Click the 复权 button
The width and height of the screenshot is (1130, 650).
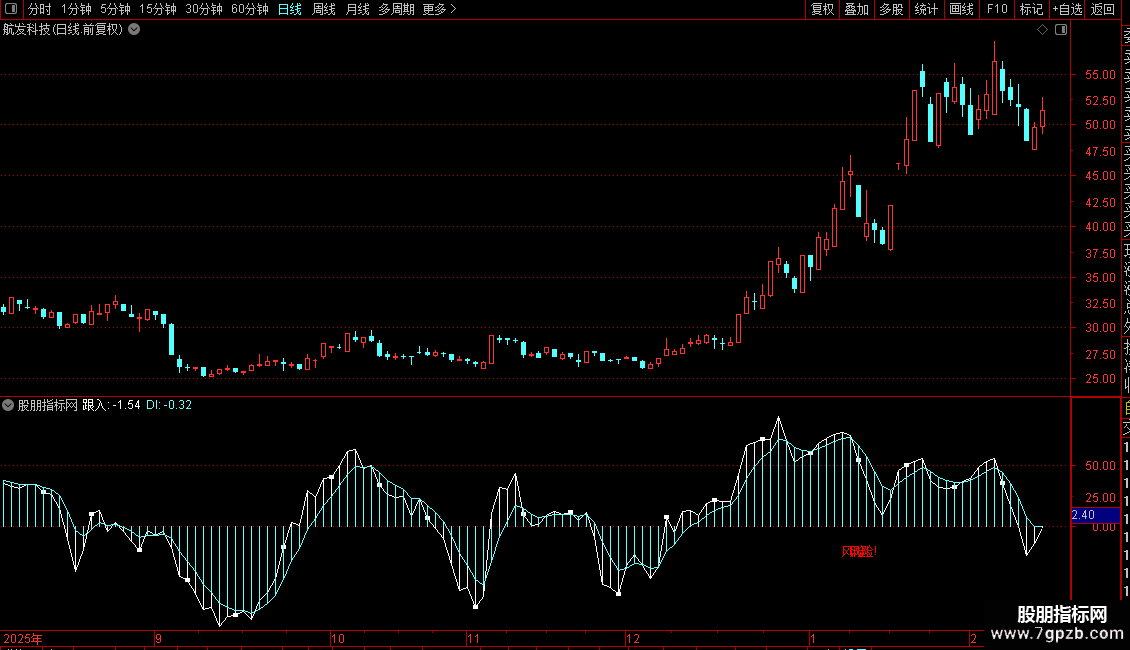822,9
